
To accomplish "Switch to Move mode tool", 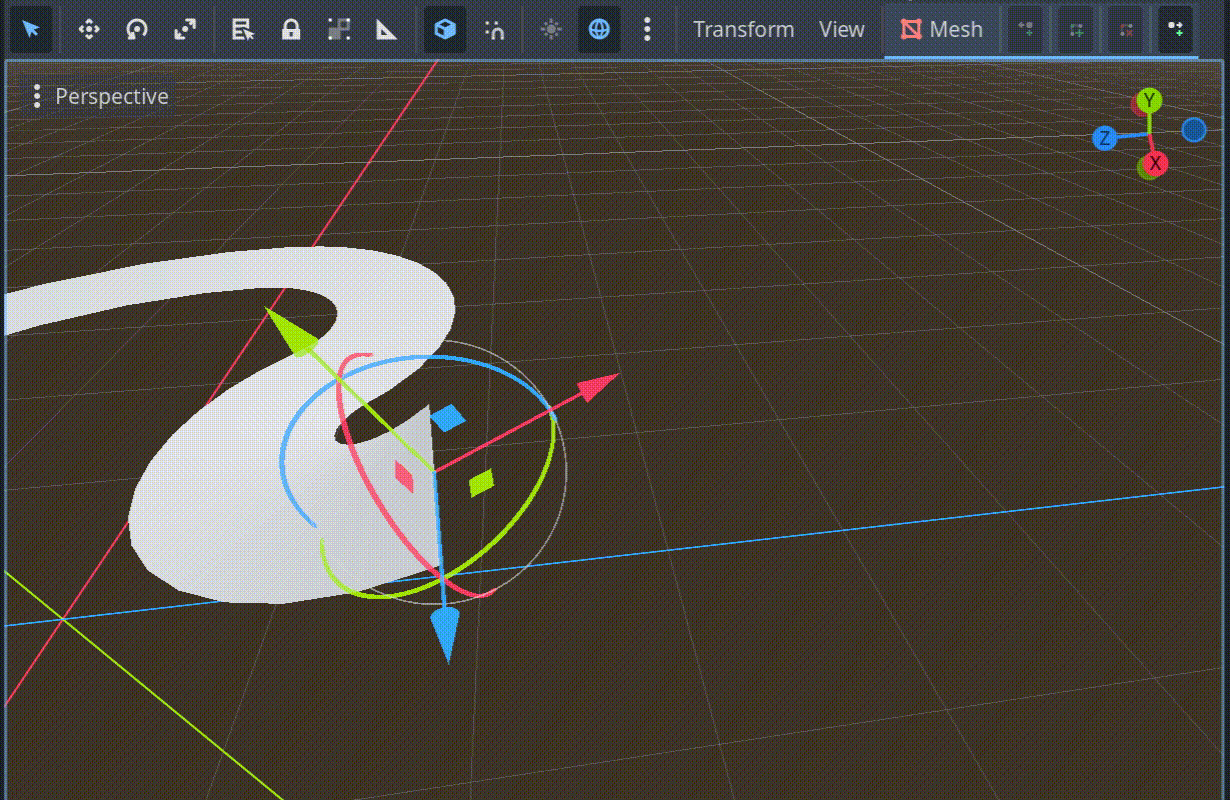I will [x=89, y=29].
